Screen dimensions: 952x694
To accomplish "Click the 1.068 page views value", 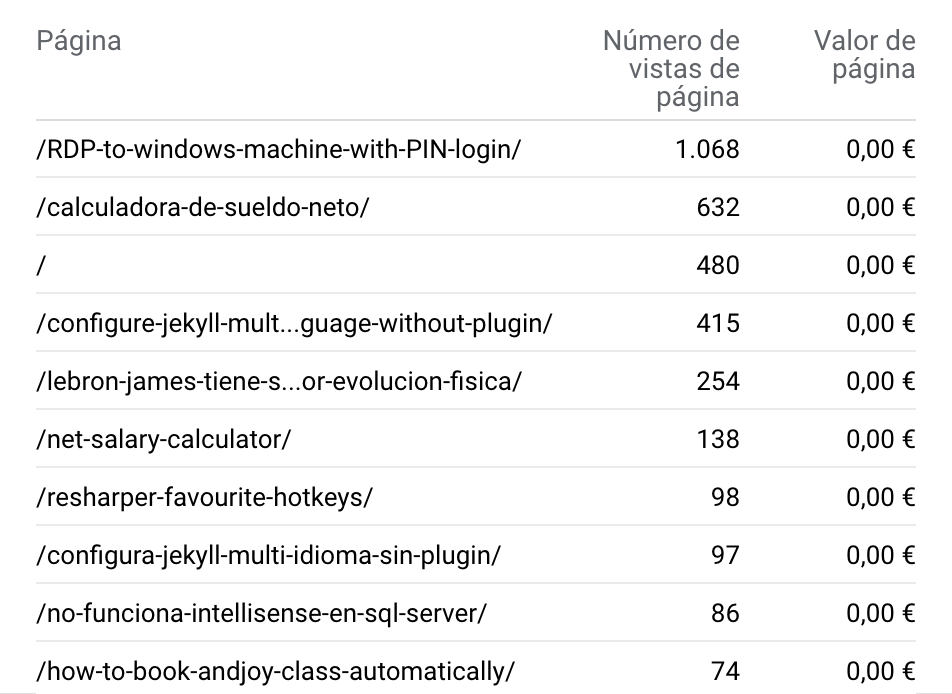I will tap(706, 150).
